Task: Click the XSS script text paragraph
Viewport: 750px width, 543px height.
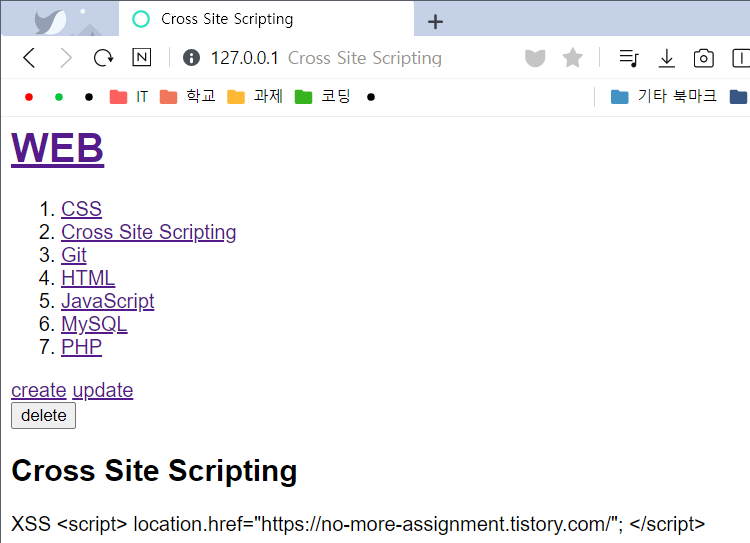Action: pyautogui.click(x=358, y=524)
